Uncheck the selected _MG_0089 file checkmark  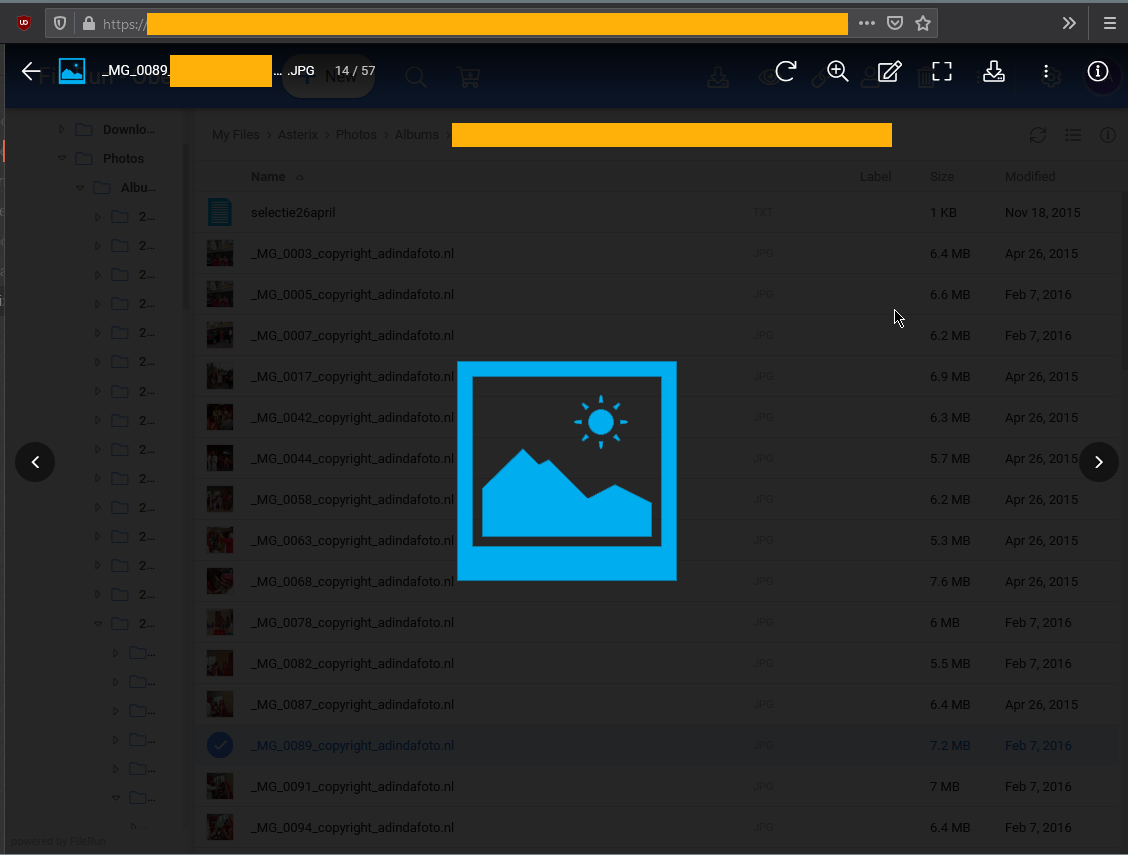[x=219, y=745]
